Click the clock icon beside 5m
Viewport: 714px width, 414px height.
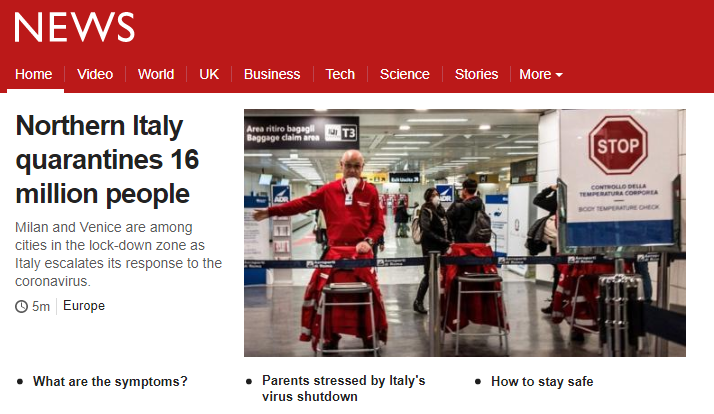21,307
